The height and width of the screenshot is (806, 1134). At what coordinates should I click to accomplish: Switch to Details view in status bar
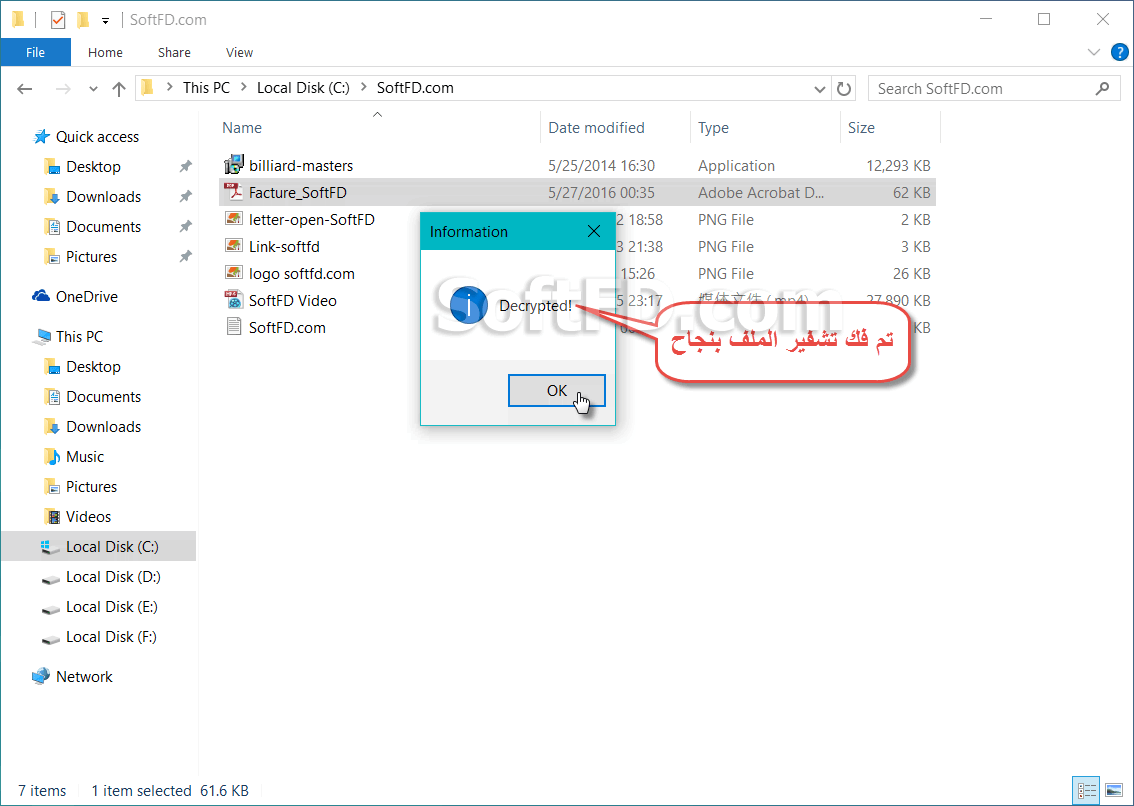[1087, 791]
